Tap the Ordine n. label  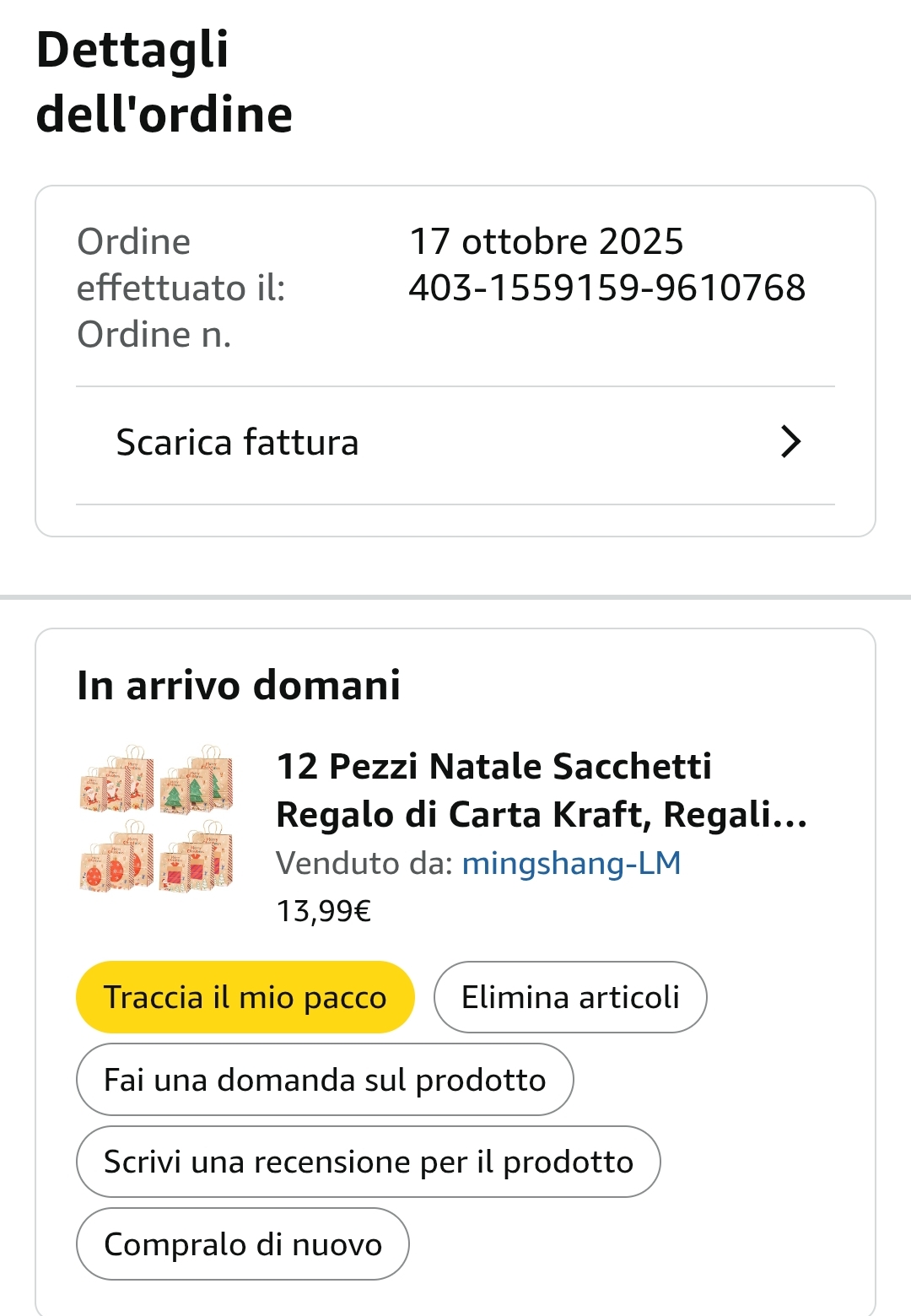(x=154, y=335)
